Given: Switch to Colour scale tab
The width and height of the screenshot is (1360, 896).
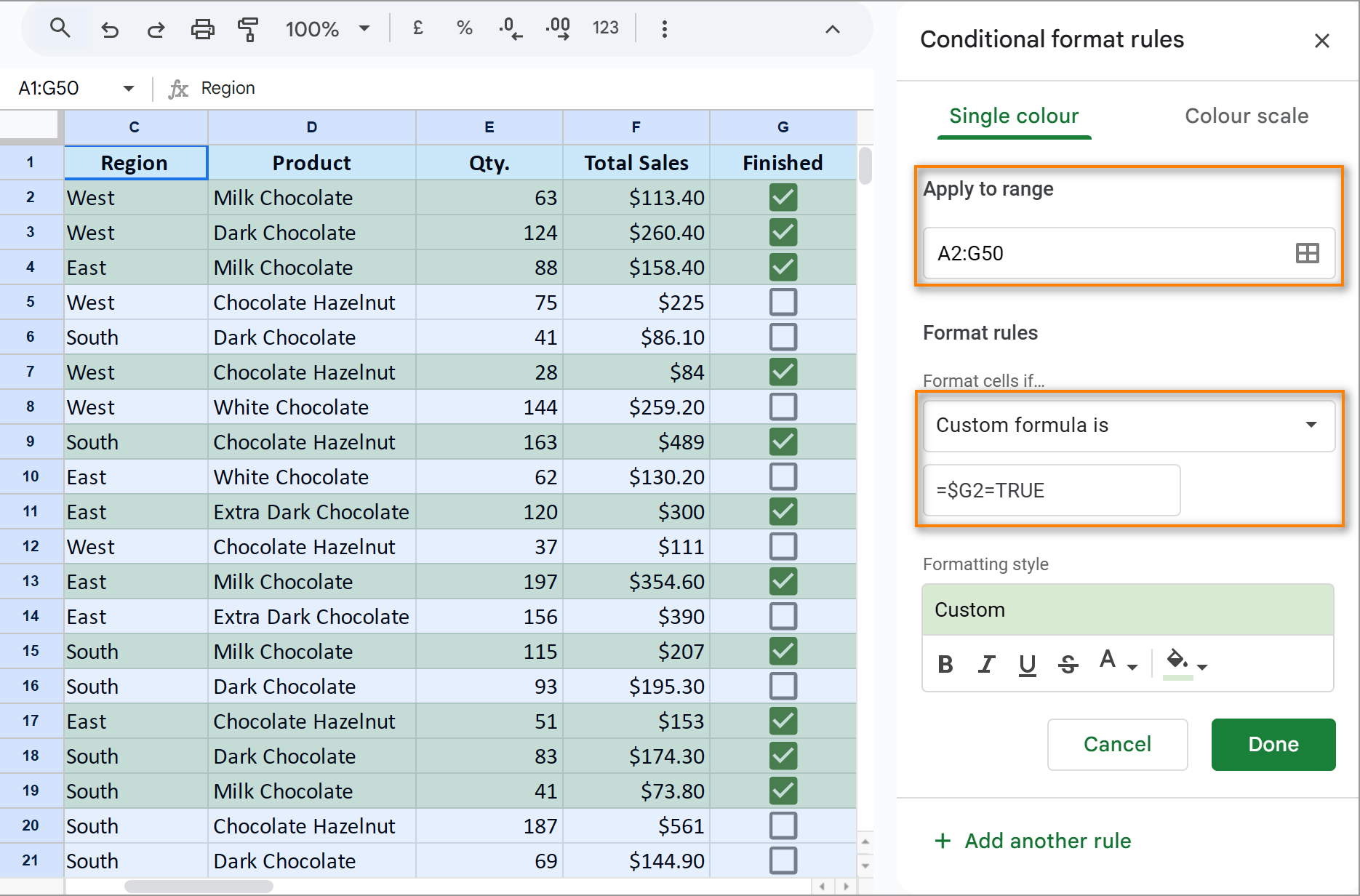Looking at the screenshot, I should [x=1247, y=116].
